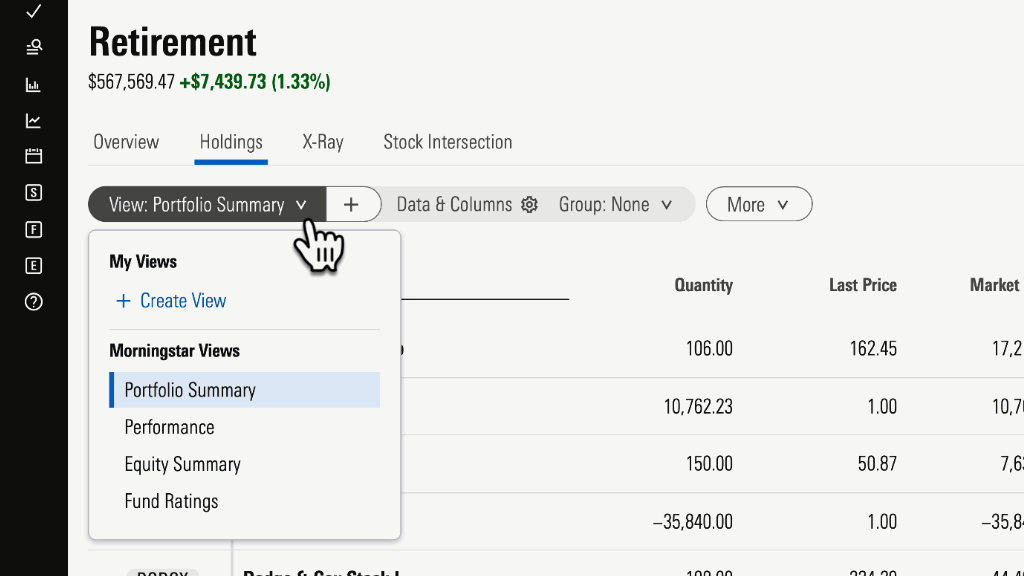Open Data & Columns settings
The height and width of the screenshot is (576, 1024).
[x=466, y=204]
